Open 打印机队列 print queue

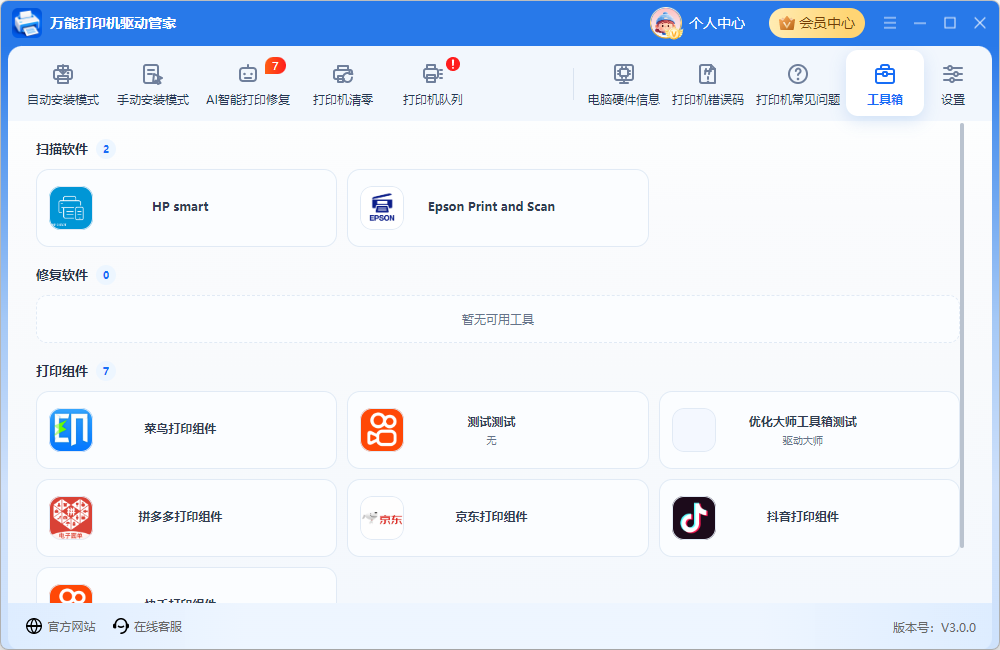[432, 84]
